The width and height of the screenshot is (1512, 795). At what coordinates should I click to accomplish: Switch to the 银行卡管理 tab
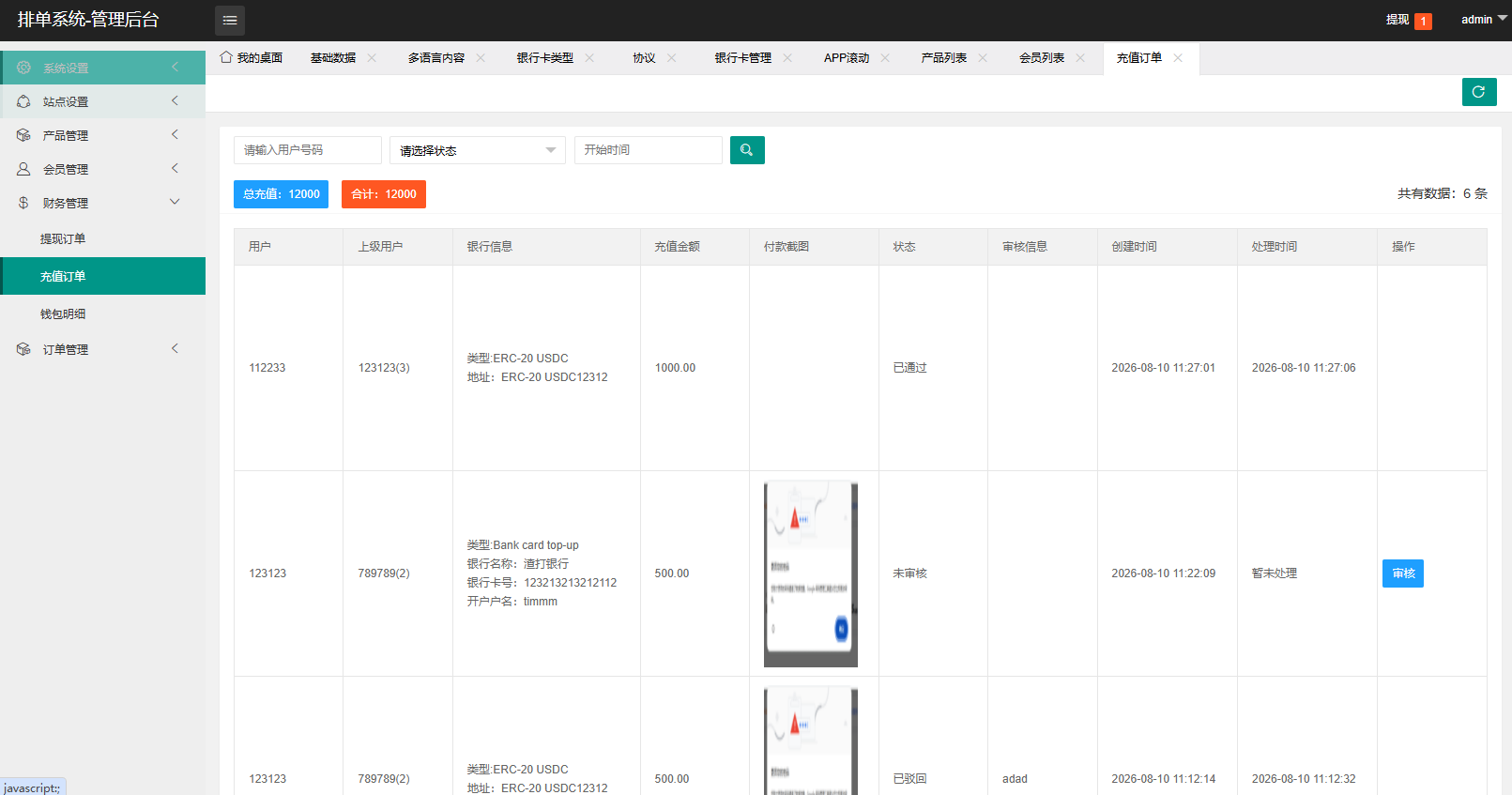click(743, 58)
